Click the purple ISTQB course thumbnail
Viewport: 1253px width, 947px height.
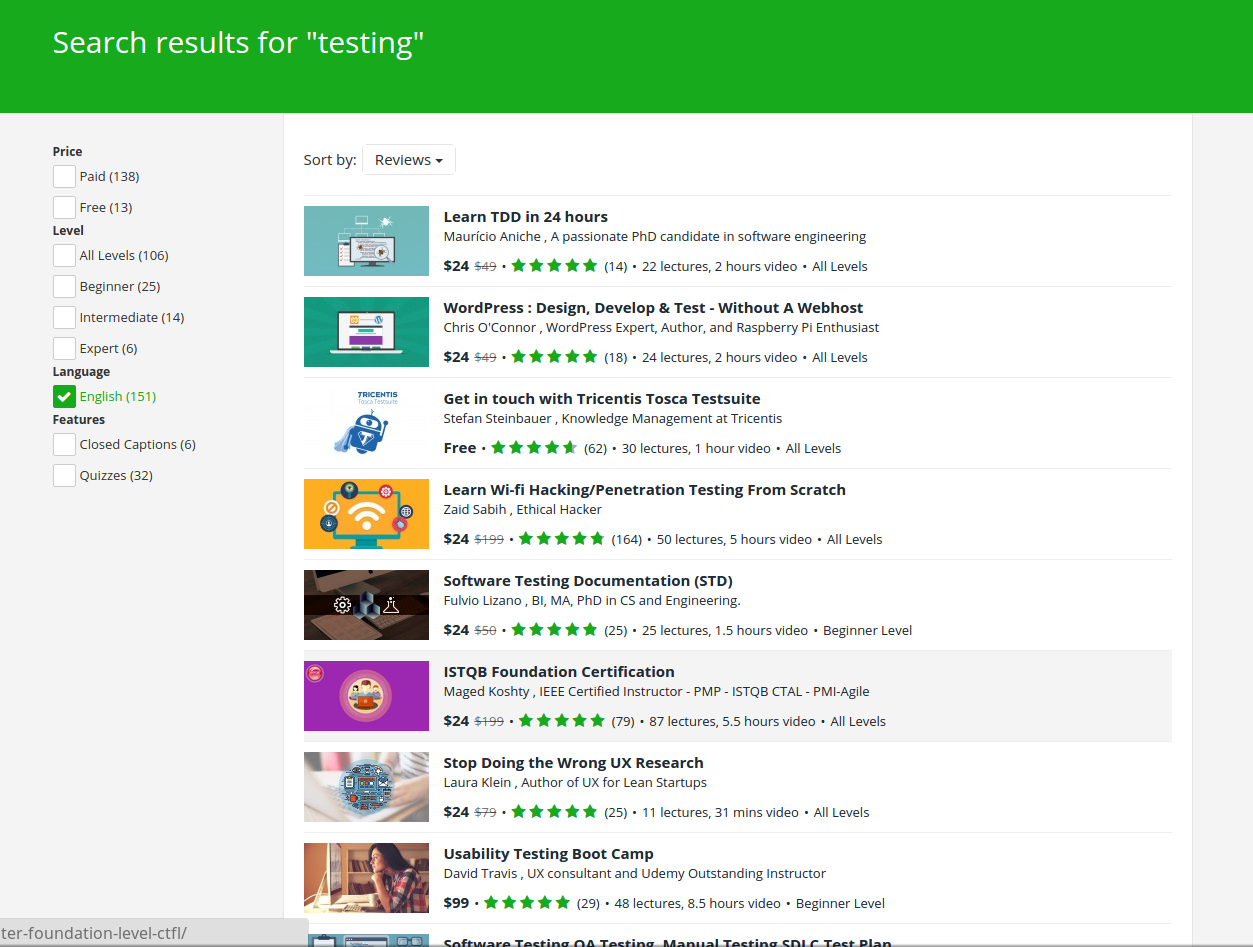(366, 696)
